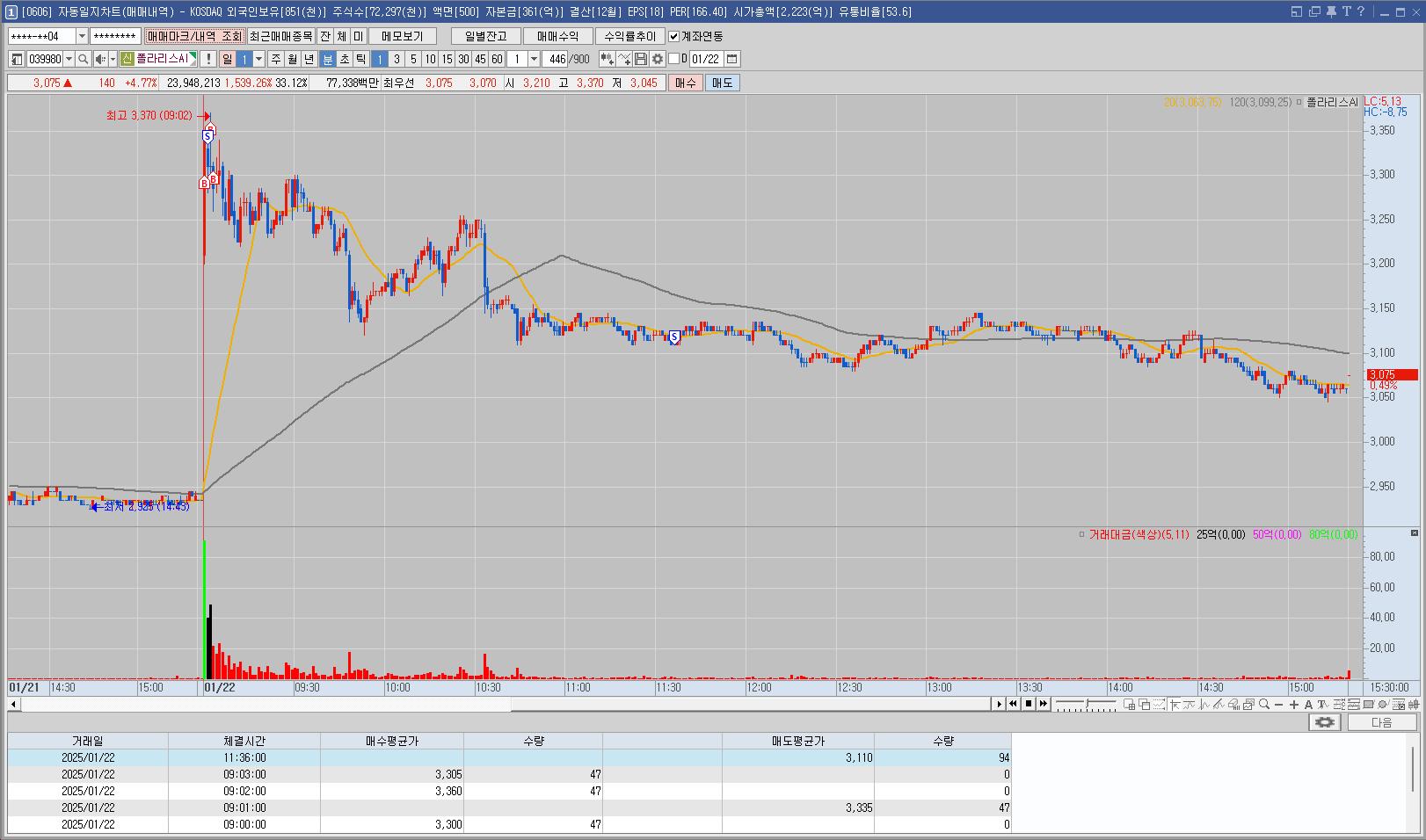Click the chart close icon at volume panel corner

1414,533
